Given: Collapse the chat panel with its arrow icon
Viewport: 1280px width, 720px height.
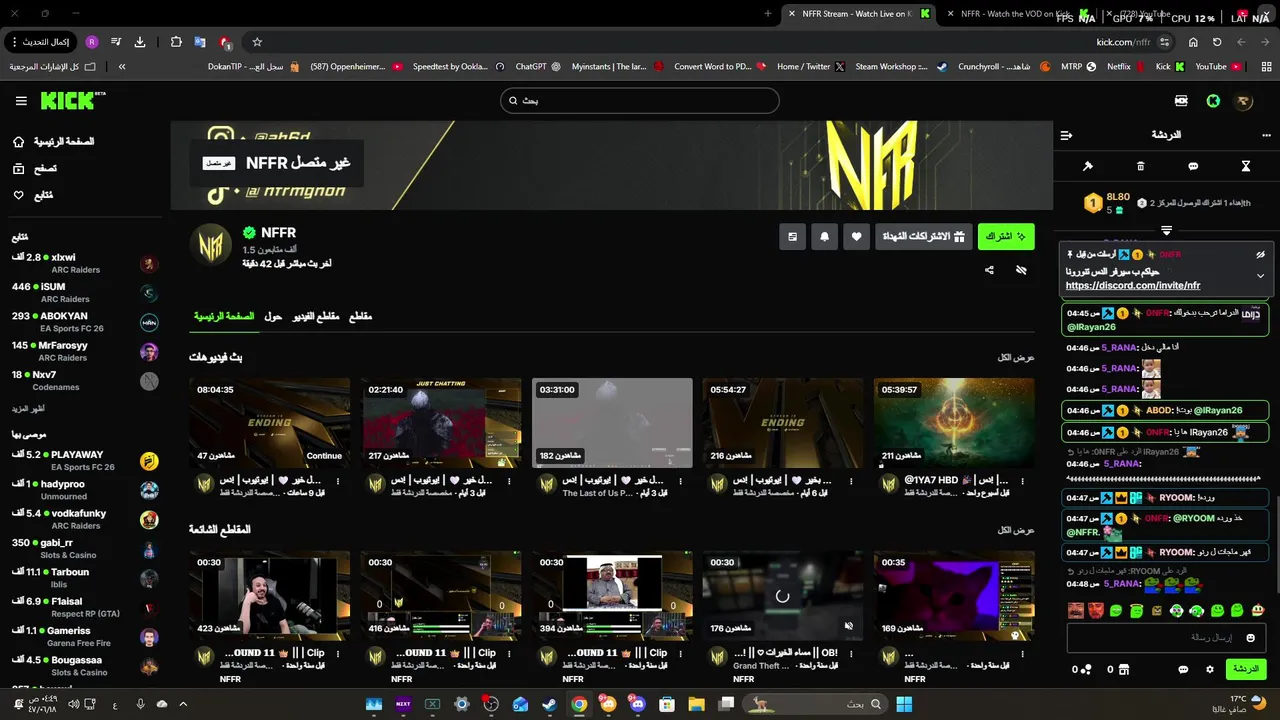Looking at the screenshot, I should point(1066,134).
